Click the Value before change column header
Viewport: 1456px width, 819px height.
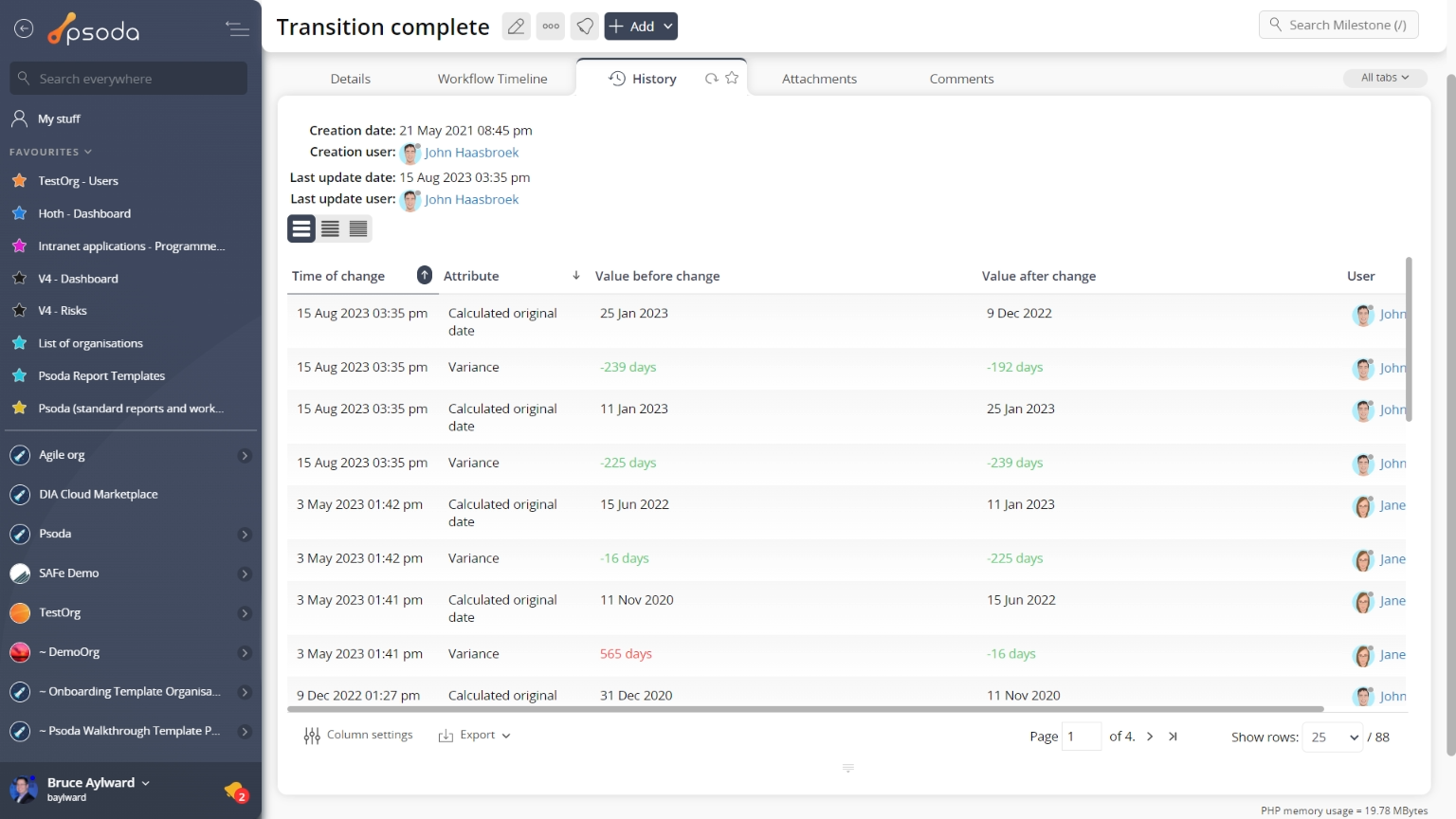click(x=657, y=276)
